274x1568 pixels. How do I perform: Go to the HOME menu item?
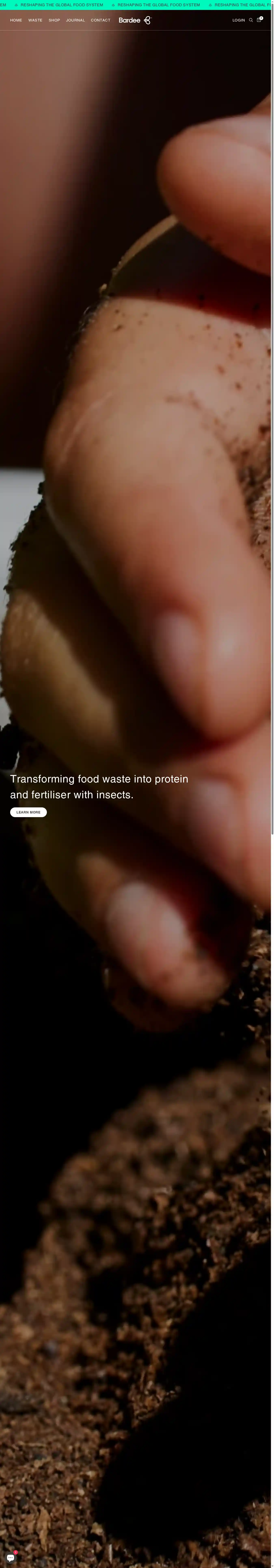(16, 20)
